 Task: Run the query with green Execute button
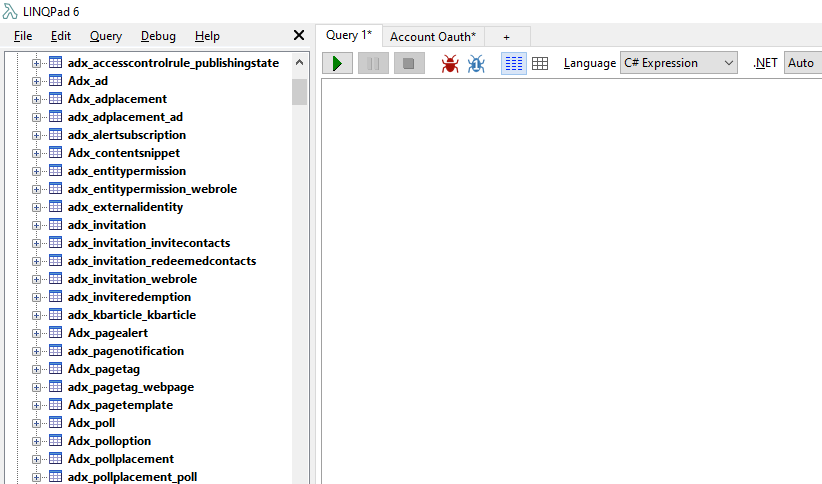click(x=337, y=63)
